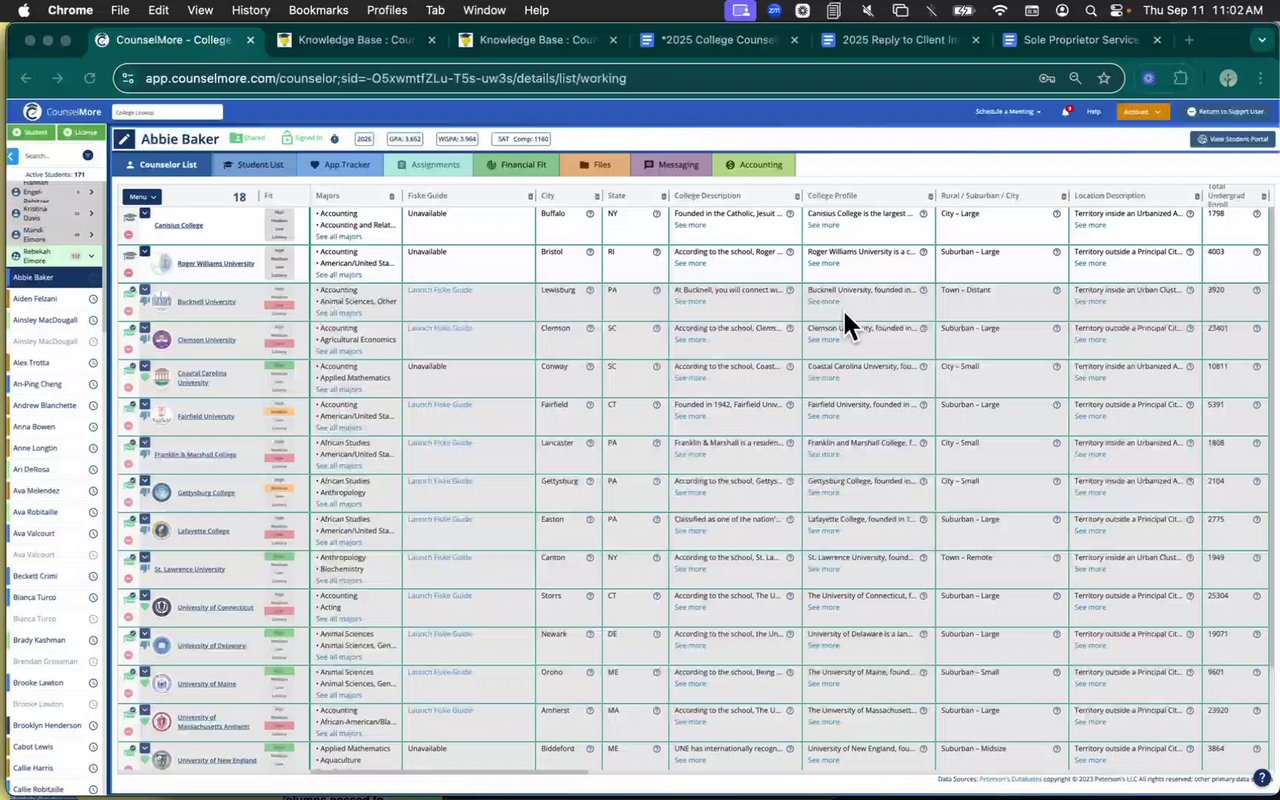Select the High fit level for Coastal Carolina University
The width and height of the screenshot is (1280, 800).
[279, 364]
